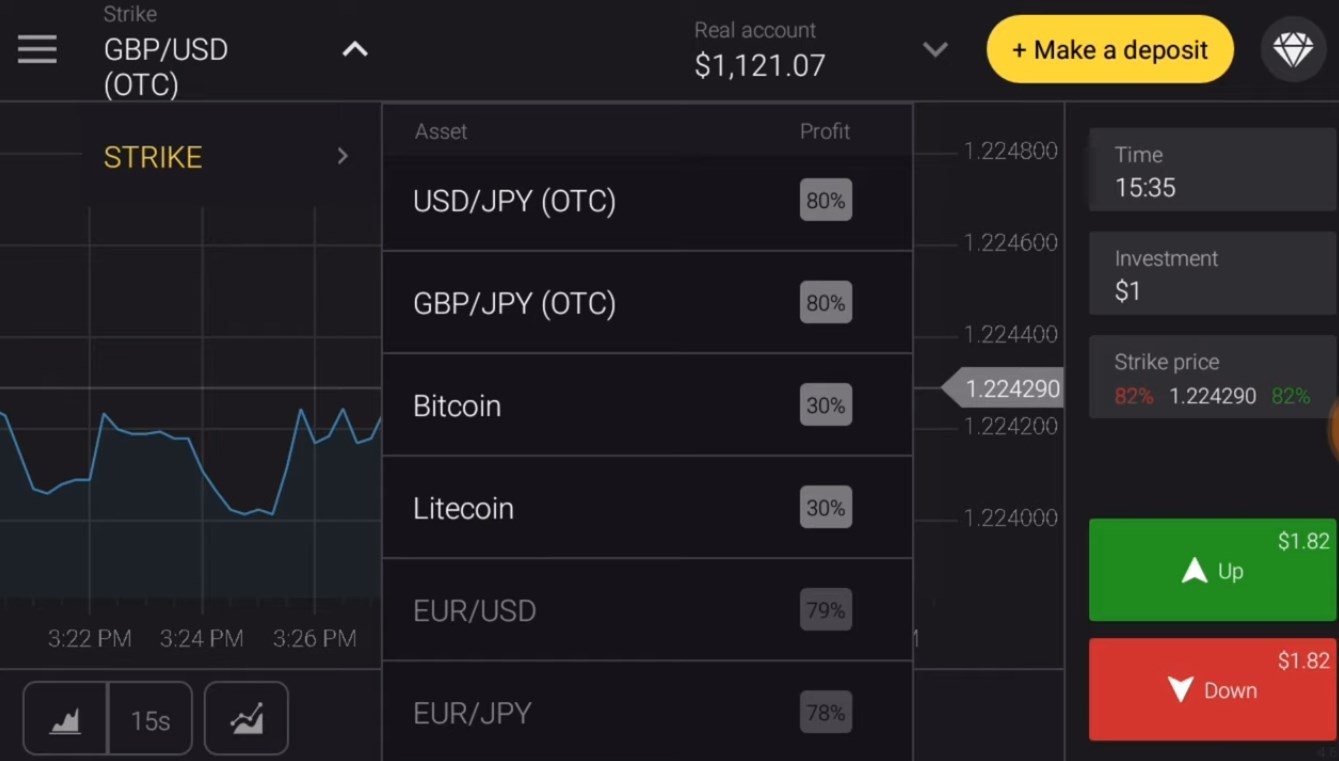The image size is (1339, 761).
Task: Select USD/JPY (OTC) asset
Action: click(x=647, y=201)
